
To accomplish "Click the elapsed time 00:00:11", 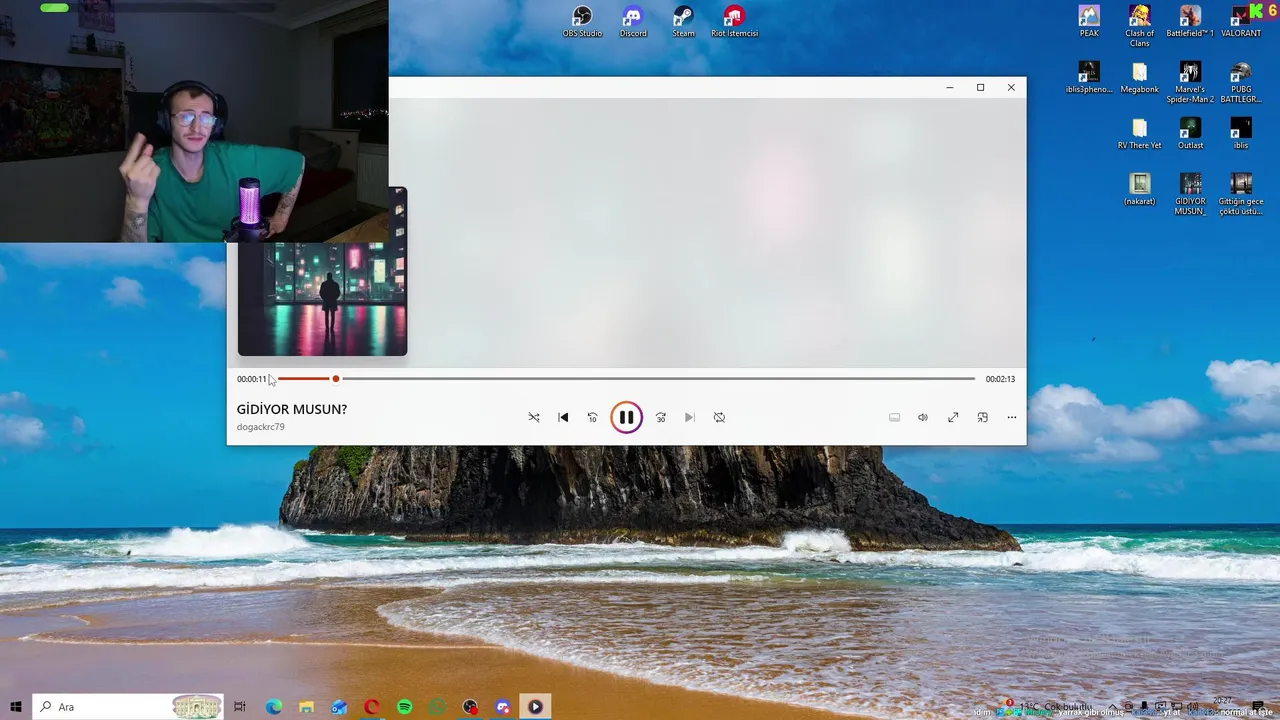I will (252, 379).
